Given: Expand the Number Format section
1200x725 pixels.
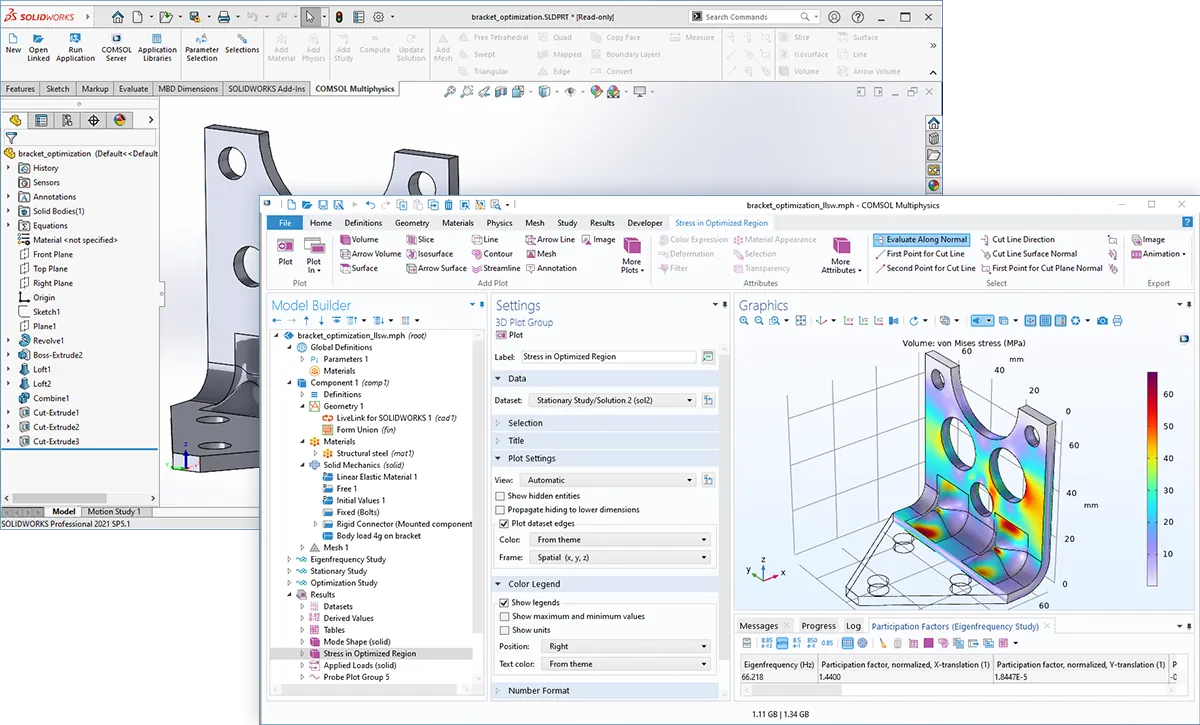Looking at the screenshot, I should point(538,691).
